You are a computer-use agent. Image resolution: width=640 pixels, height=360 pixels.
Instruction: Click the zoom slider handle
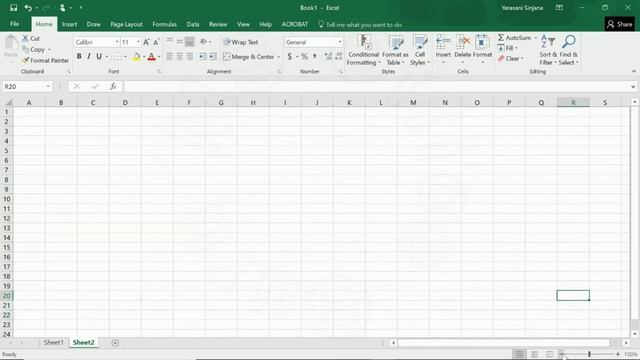[x=589, y=354]
